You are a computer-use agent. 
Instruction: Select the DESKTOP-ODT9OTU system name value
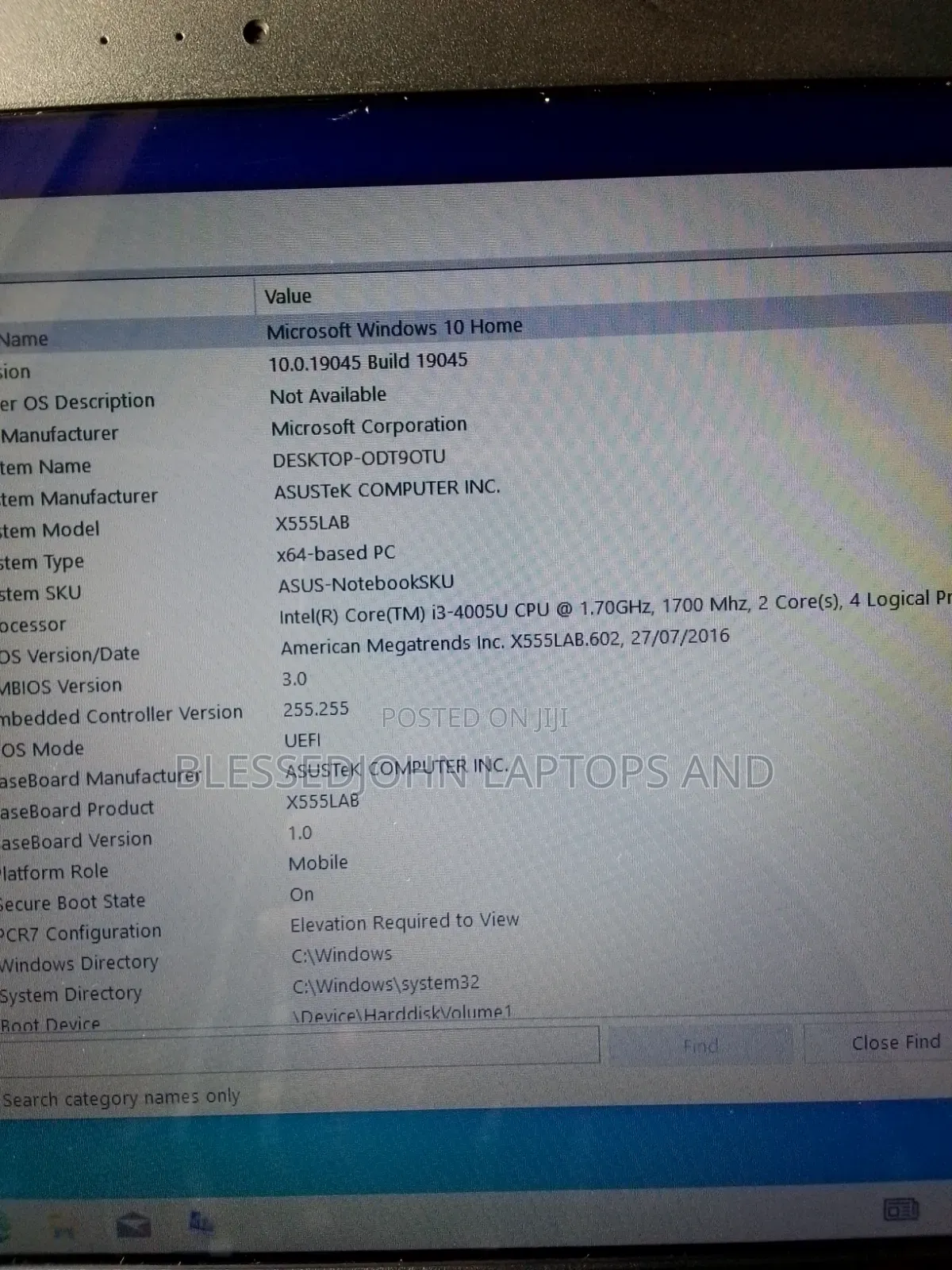(x=359, y=459)
